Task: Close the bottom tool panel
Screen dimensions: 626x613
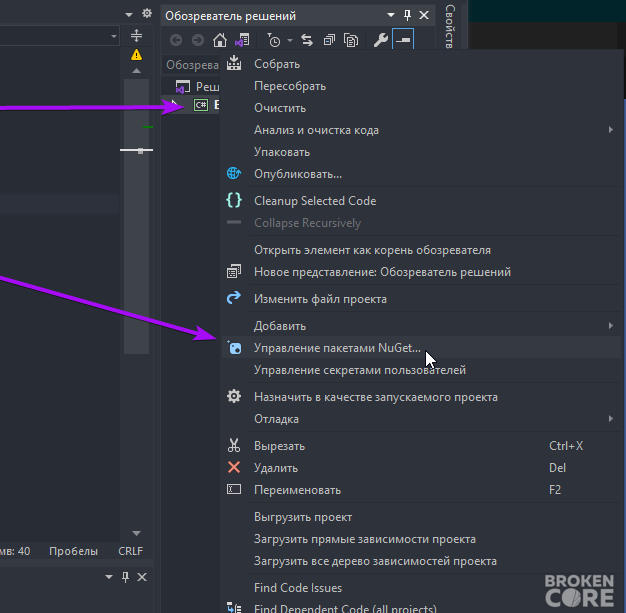Action: (x=142, y=577)
